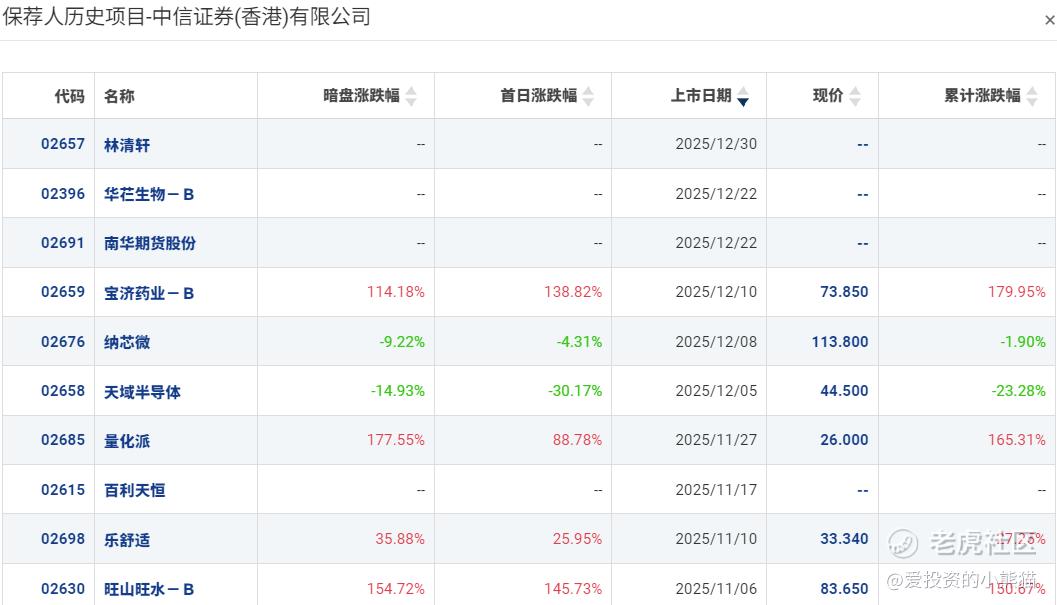1057x605 pixels.
Task: Select first-day change 145.73%
Action: point(573,588)
